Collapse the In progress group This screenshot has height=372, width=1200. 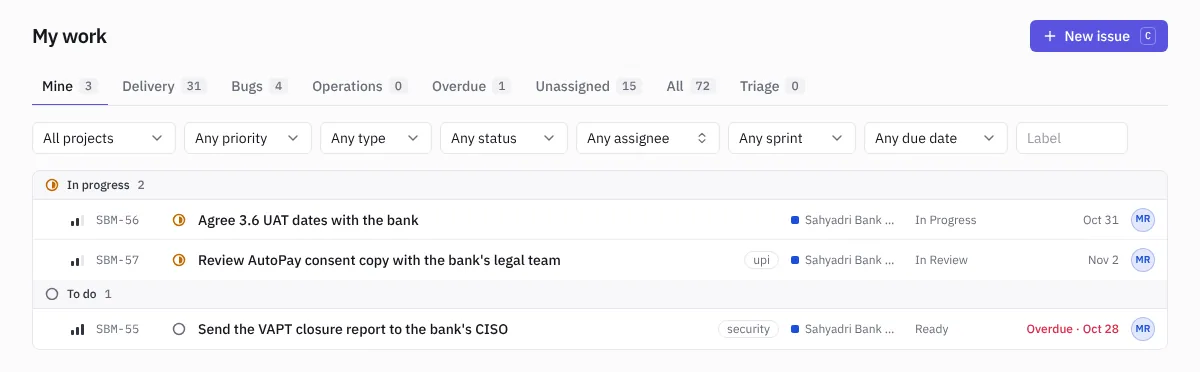pos(600,185)
